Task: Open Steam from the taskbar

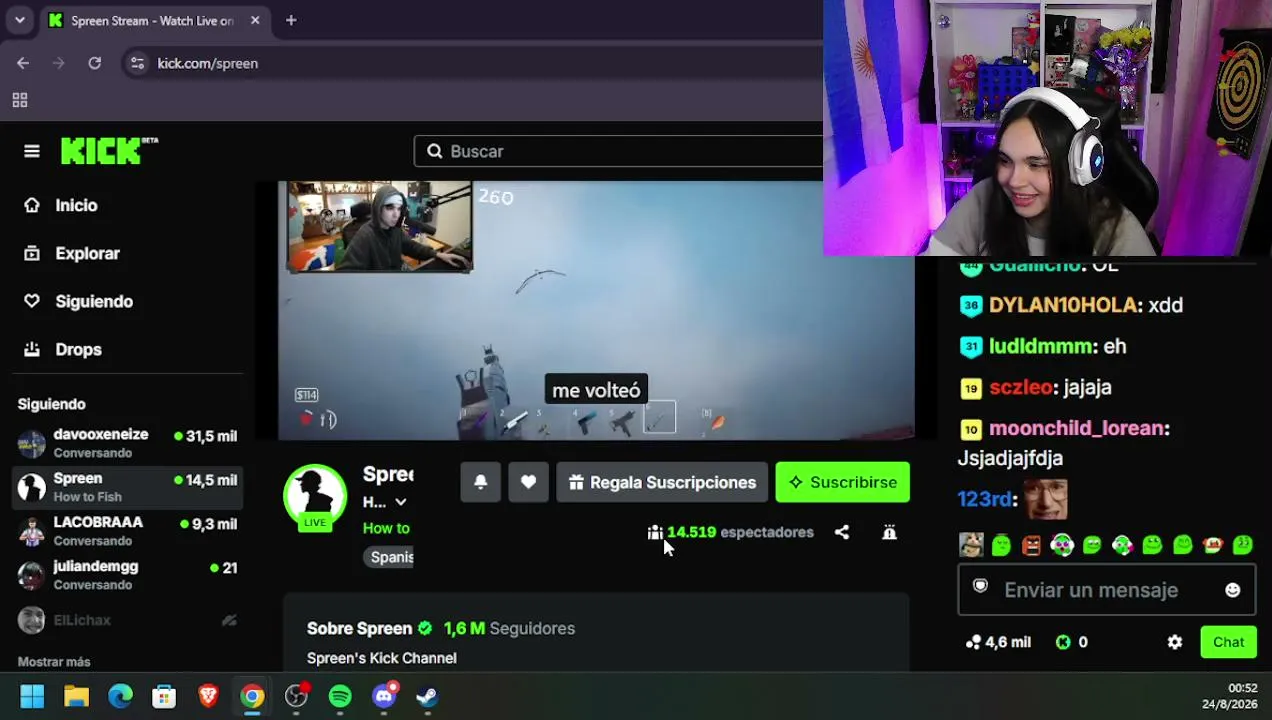Action: (x=428, y=696)
